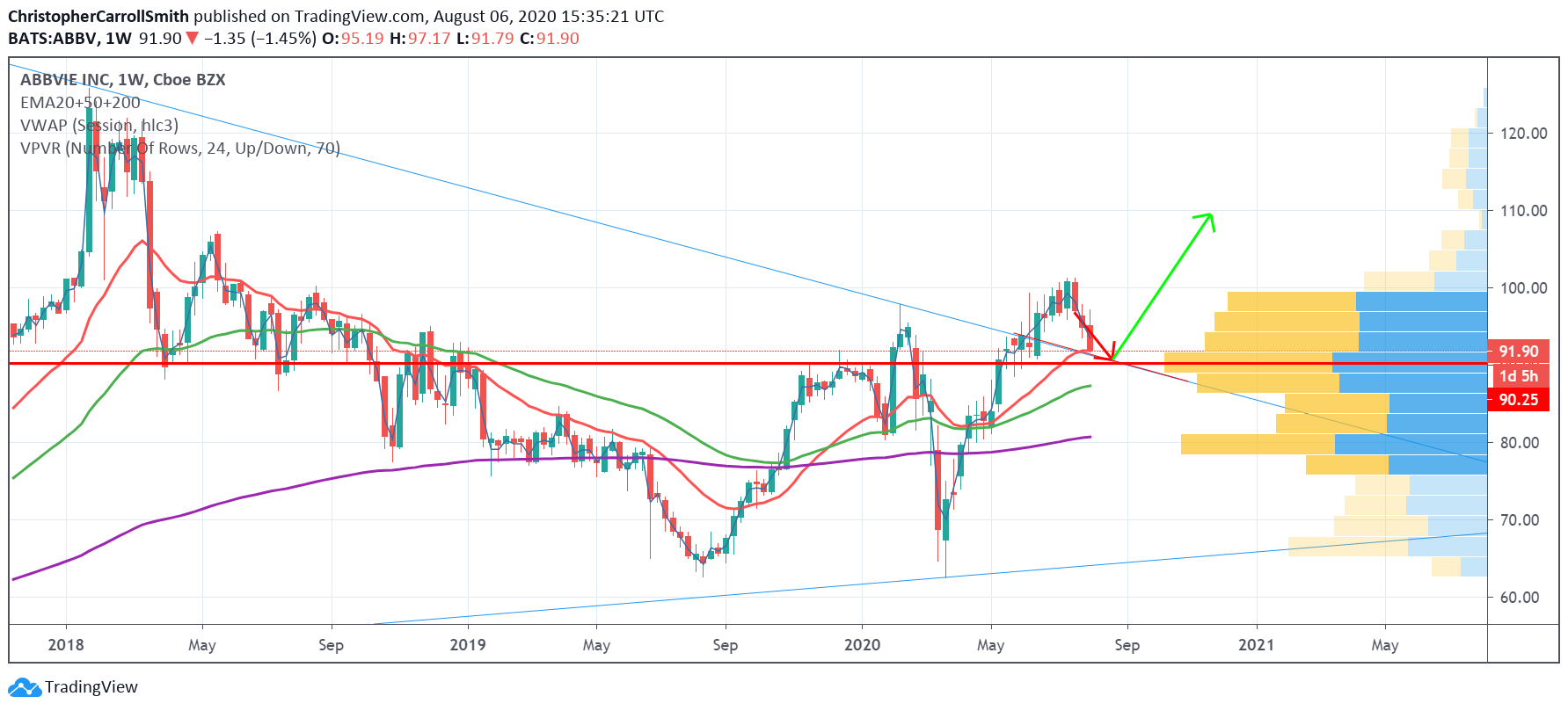Click the Sep label before 2021
Screen dimensions: 1568x711
[1127, 646]
